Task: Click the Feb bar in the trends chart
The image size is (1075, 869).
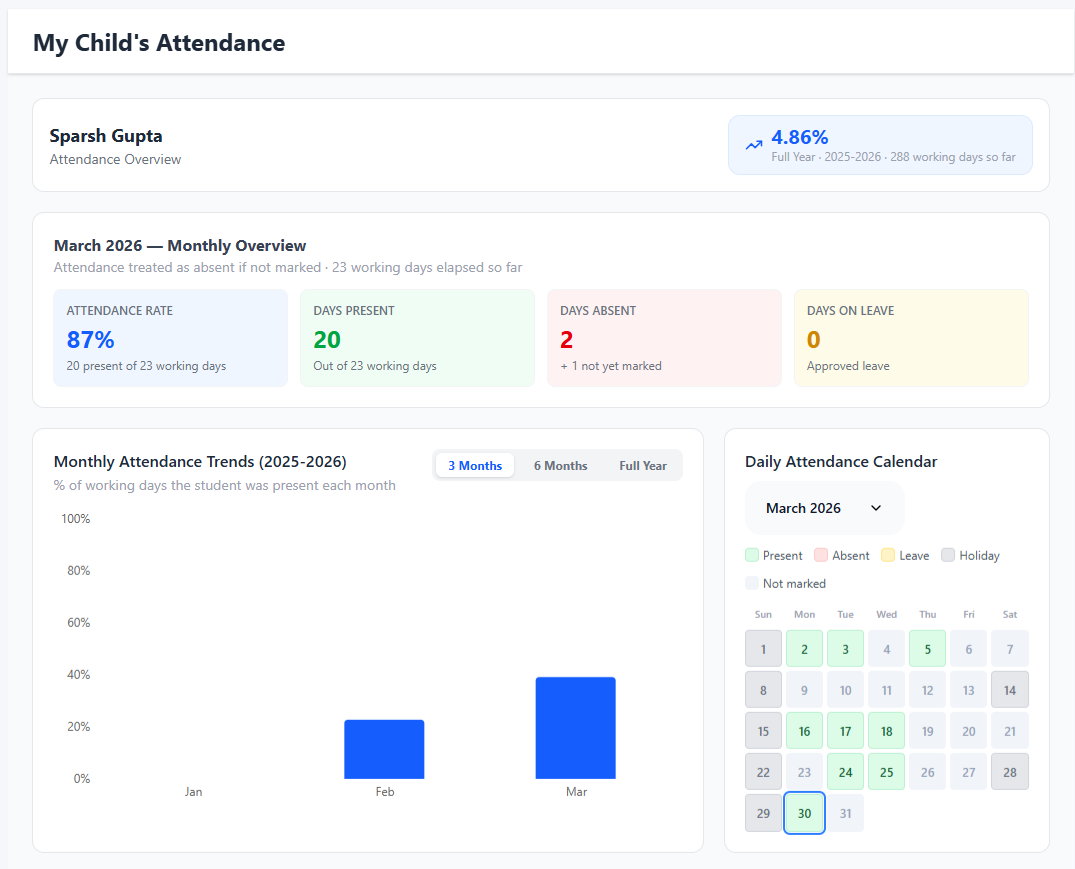Action: pos(384,749)
